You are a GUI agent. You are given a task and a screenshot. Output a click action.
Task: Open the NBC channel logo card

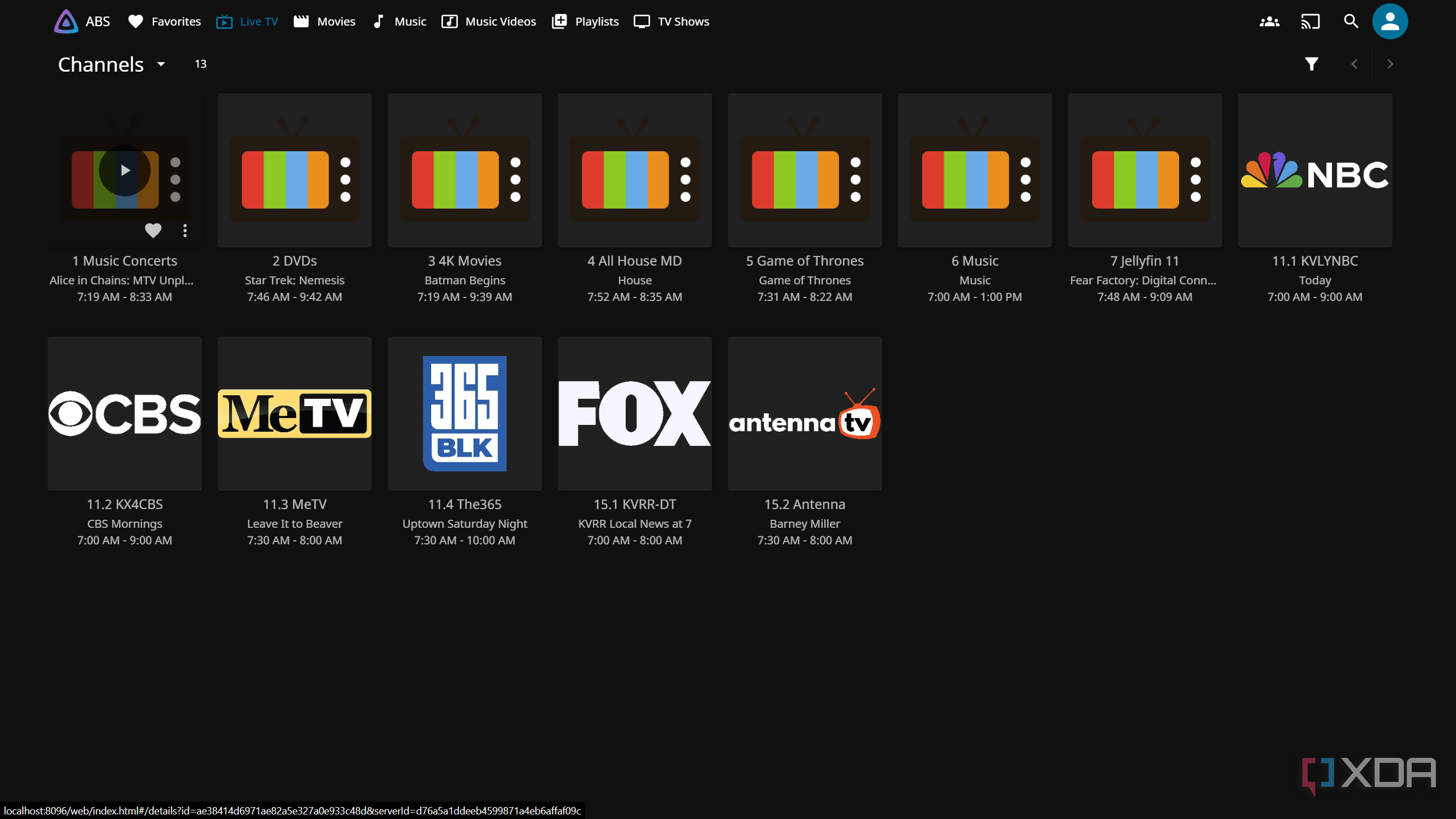point(1315,170)
